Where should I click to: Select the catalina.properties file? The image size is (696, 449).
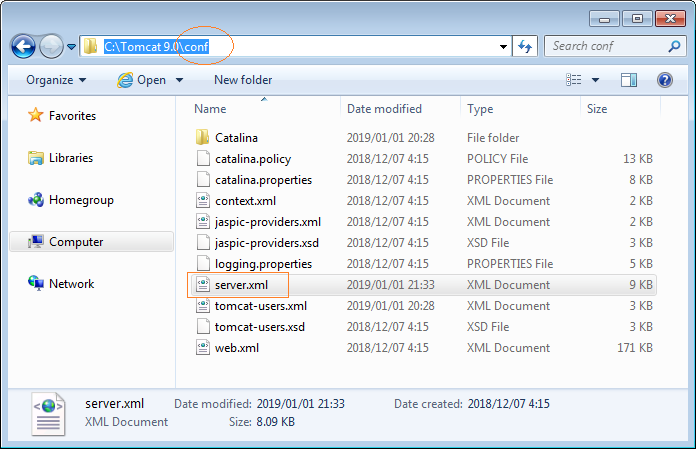click(x=263, y=180)
